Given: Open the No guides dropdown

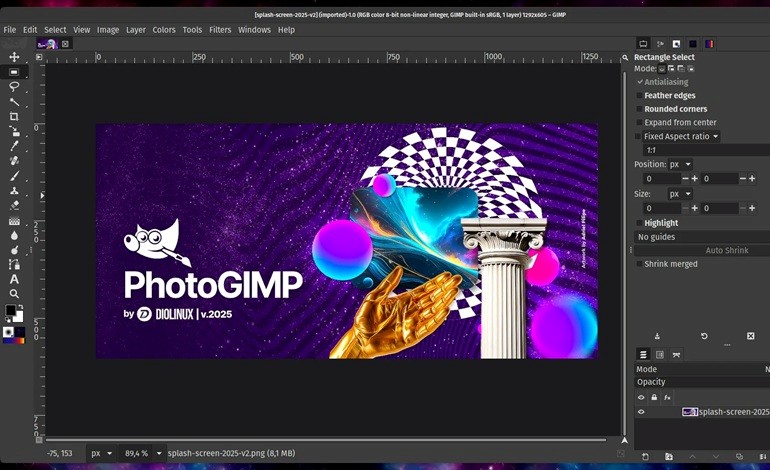Looking at the screenshot, I should (702, 237).
